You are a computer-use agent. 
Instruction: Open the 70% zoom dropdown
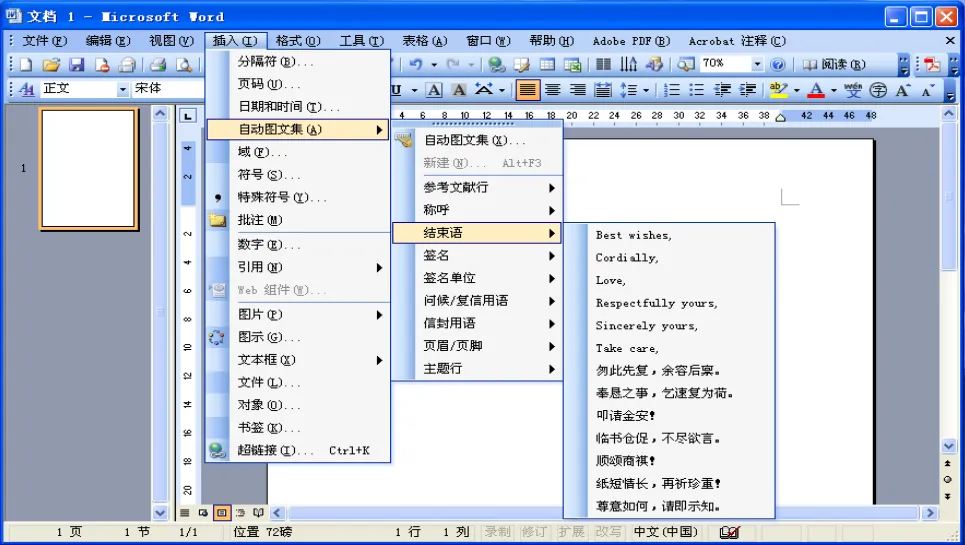(x=757, y=63)
